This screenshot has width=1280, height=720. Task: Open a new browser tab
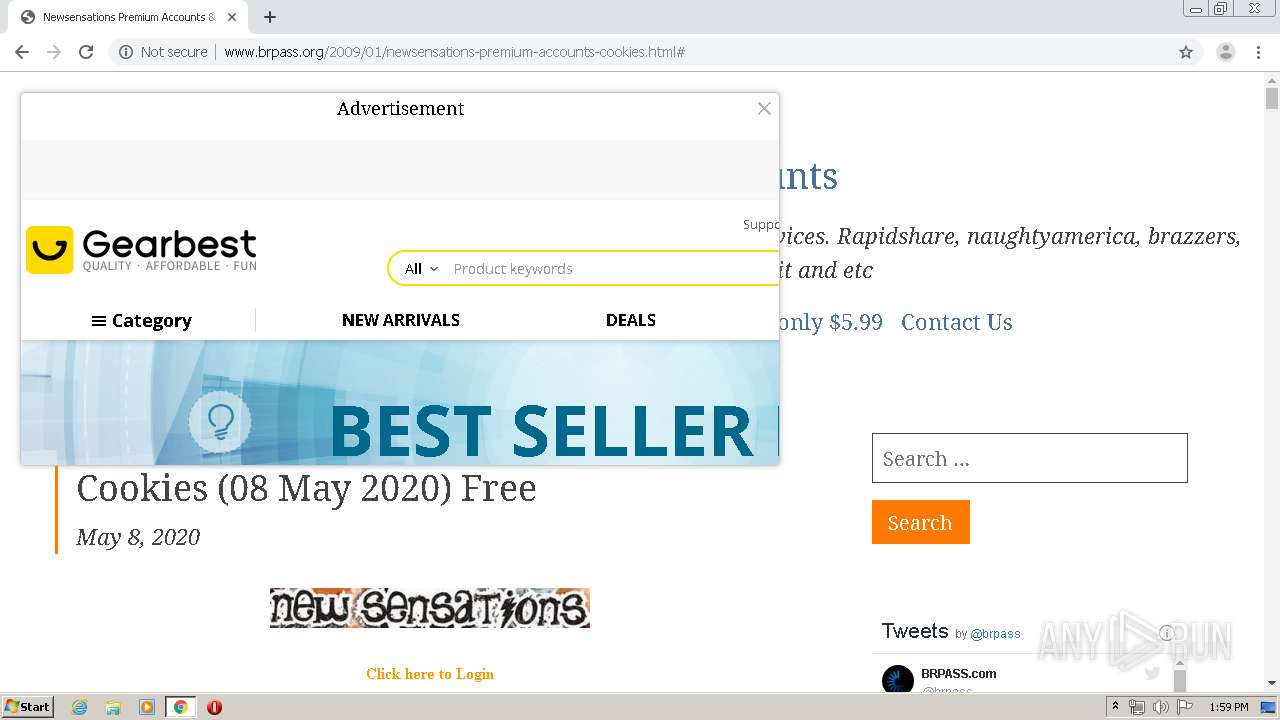pyautogui.click(x=270, y=17)
